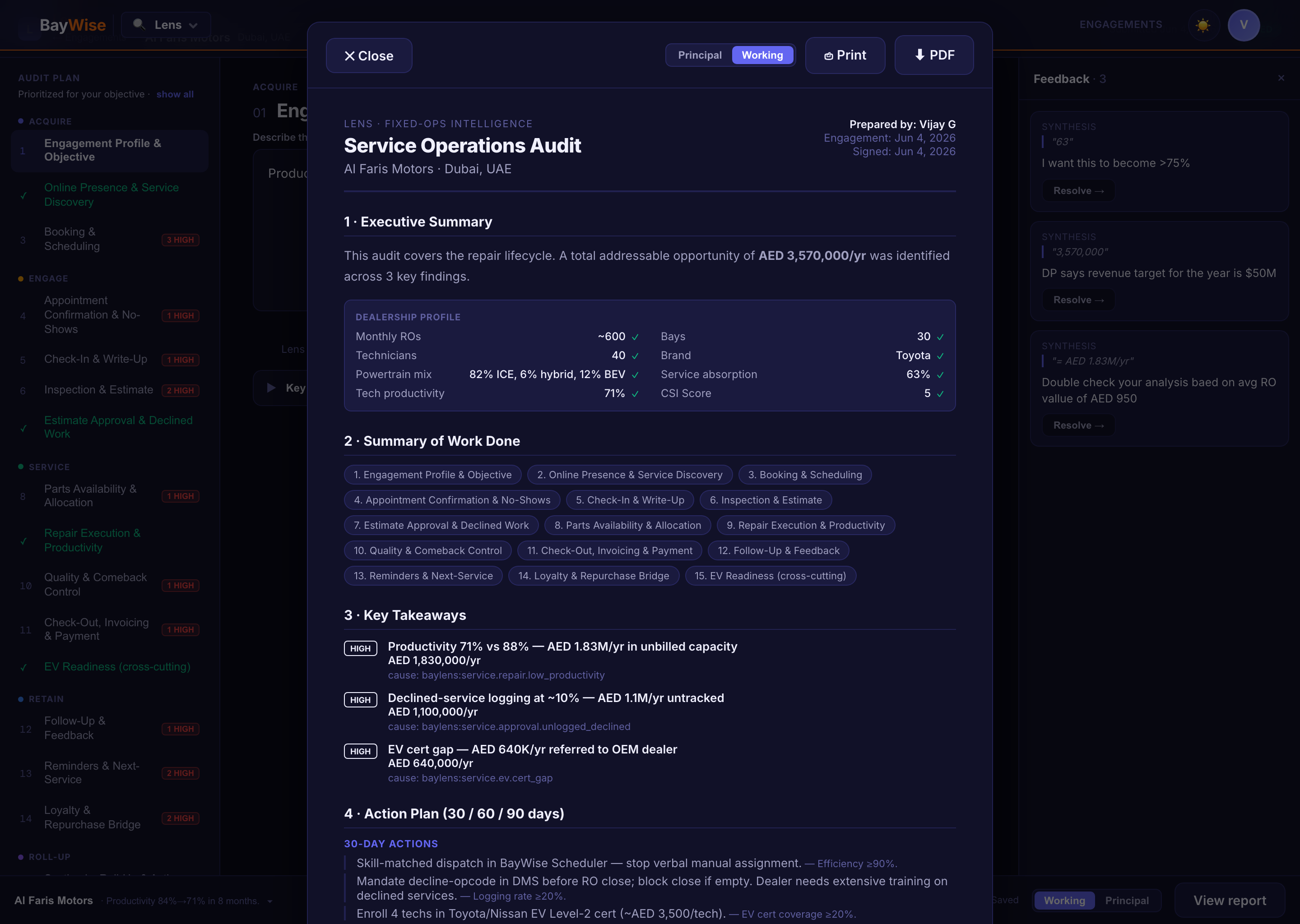Click the show all link
The width and height of the screenshot is (1300, 924).
point(175,94)
